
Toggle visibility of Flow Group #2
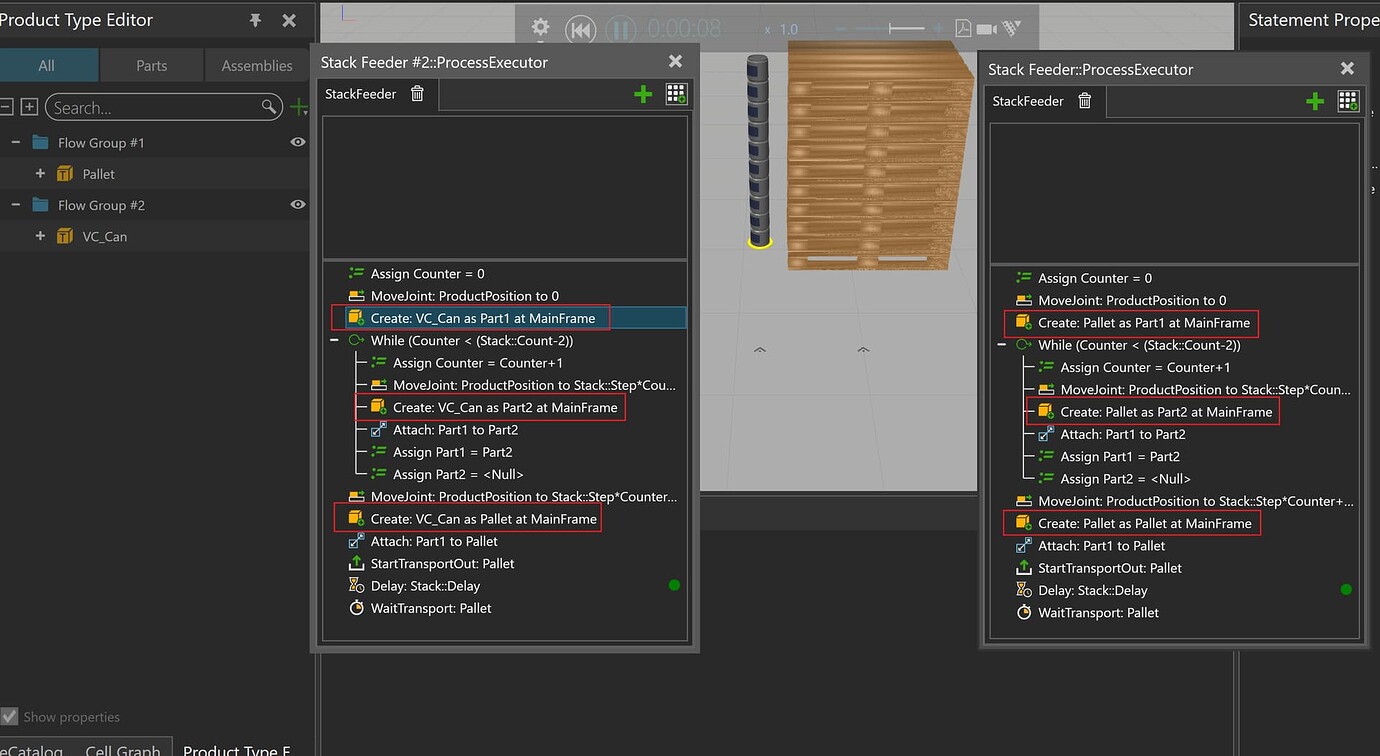pyautogui.click(x=297, y=205)
